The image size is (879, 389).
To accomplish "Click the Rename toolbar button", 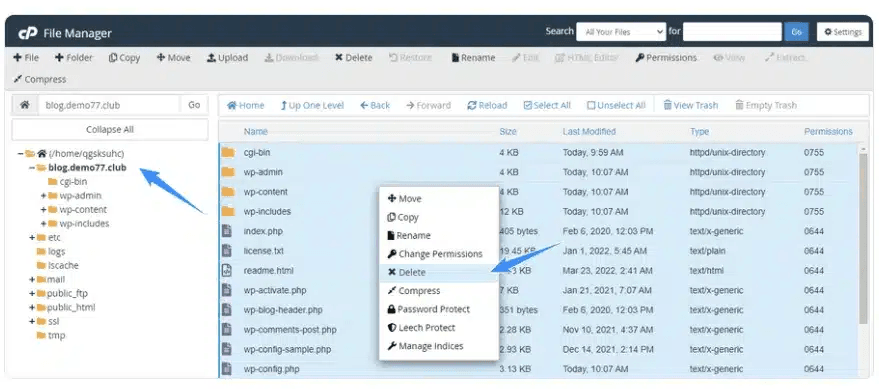I will 473,58.
